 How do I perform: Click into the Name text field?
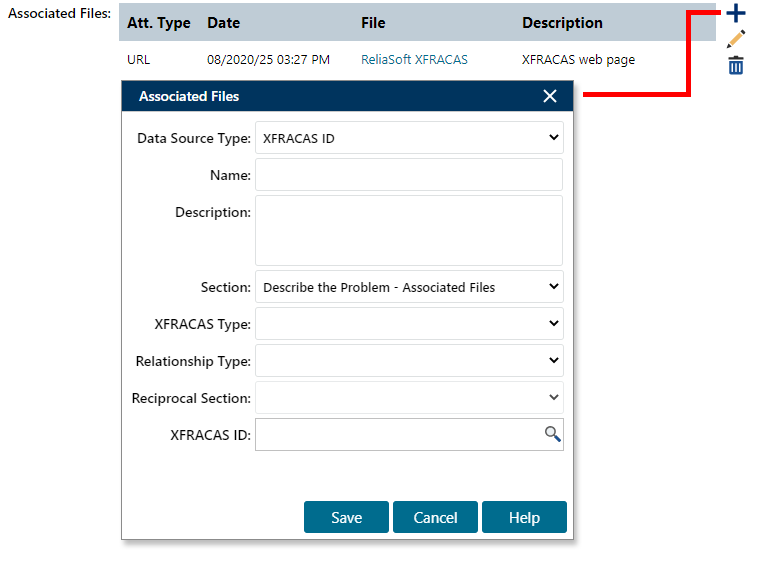[x=409, y=175]
